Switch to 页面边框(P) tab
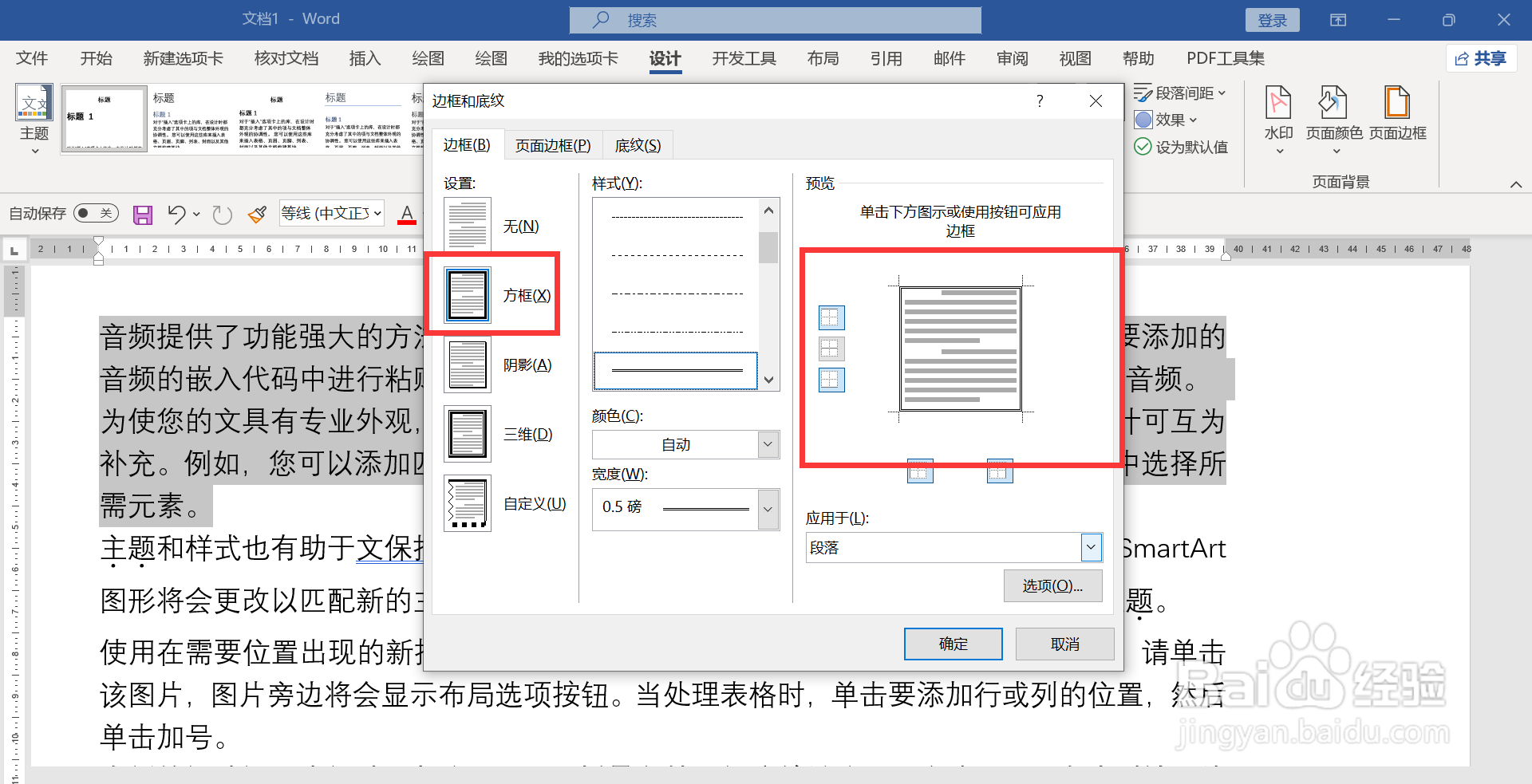 click(553, 145)
